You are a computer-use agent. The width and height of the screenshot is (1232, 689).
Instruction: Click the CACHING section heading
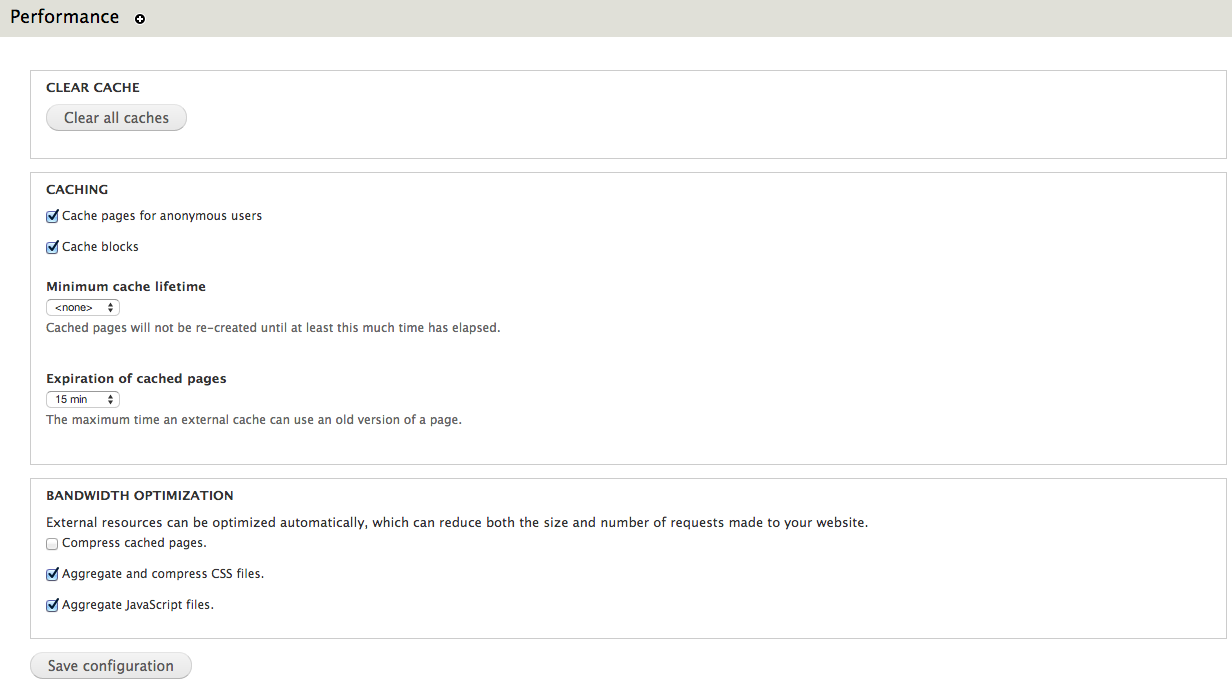(77, 190)
